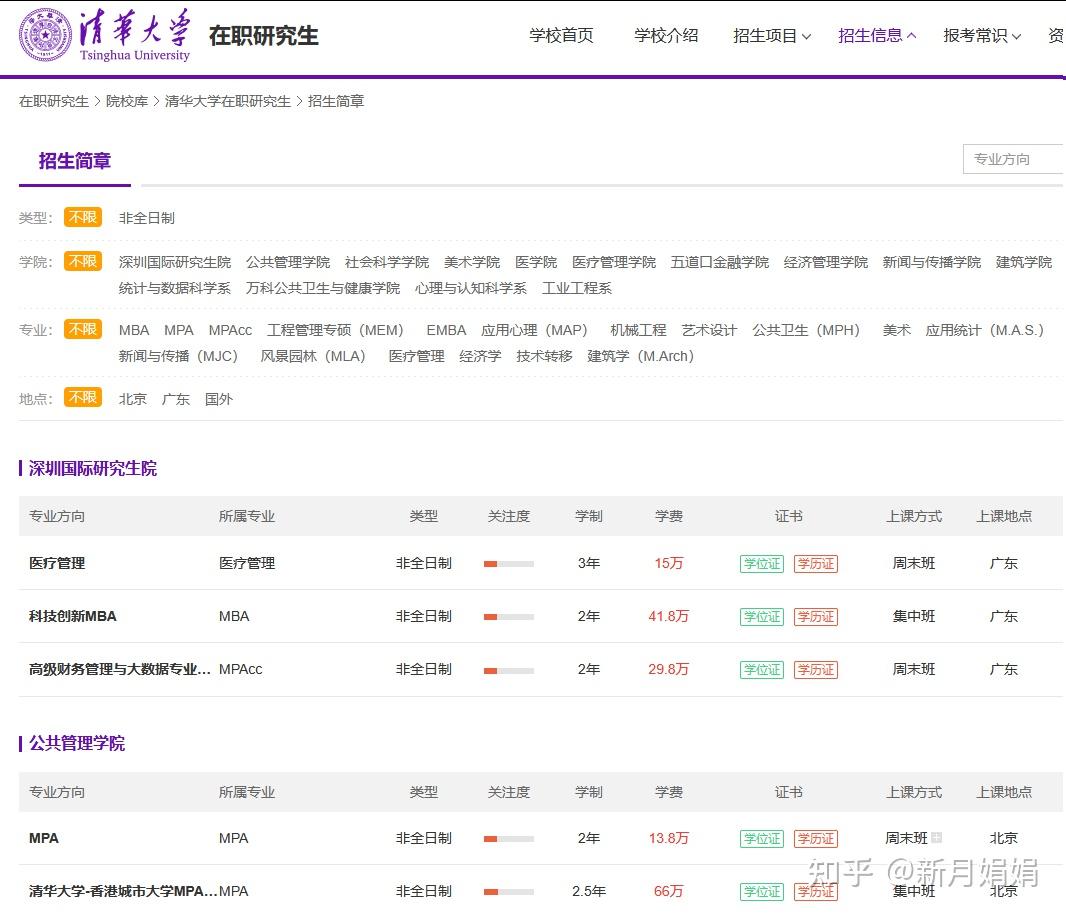The image size is (1066, 917).
Task: Filter by 应用统计 (M.A.S.) major
Action: click(x=985, y=330)
